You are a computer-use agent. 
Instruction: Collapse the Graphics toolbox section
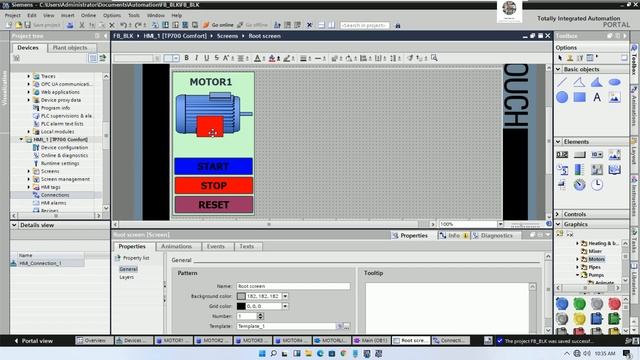coord(558,224)
